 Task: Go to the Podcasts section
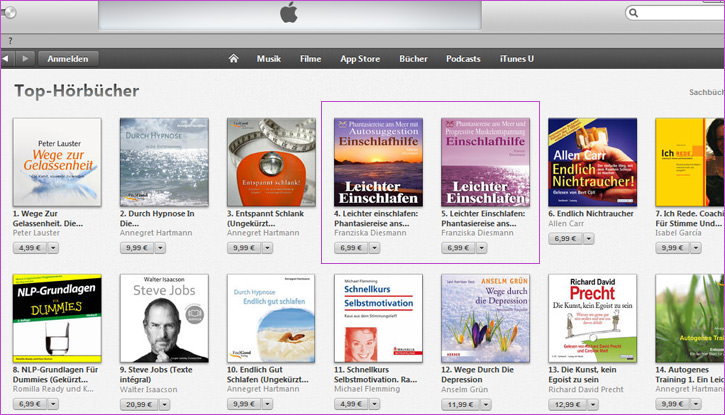tap(463, 59)
